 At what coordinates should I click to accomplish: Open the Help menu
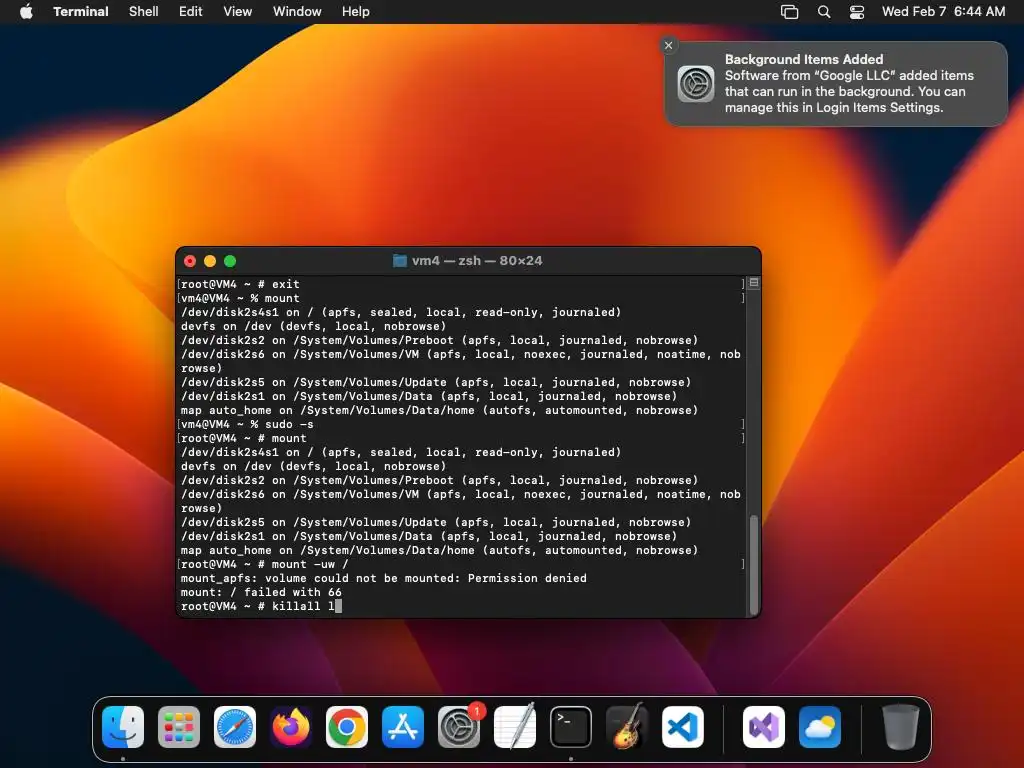click(356, 12)
